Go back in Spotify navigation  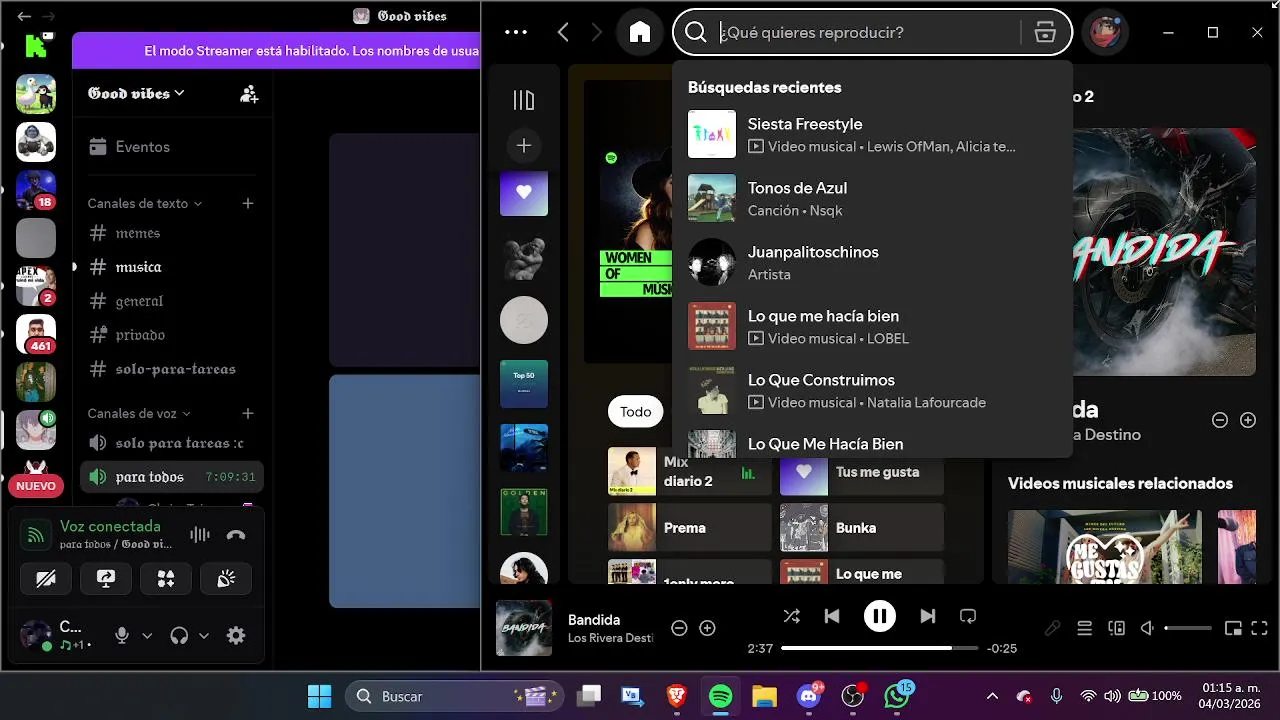pos(563,32)
